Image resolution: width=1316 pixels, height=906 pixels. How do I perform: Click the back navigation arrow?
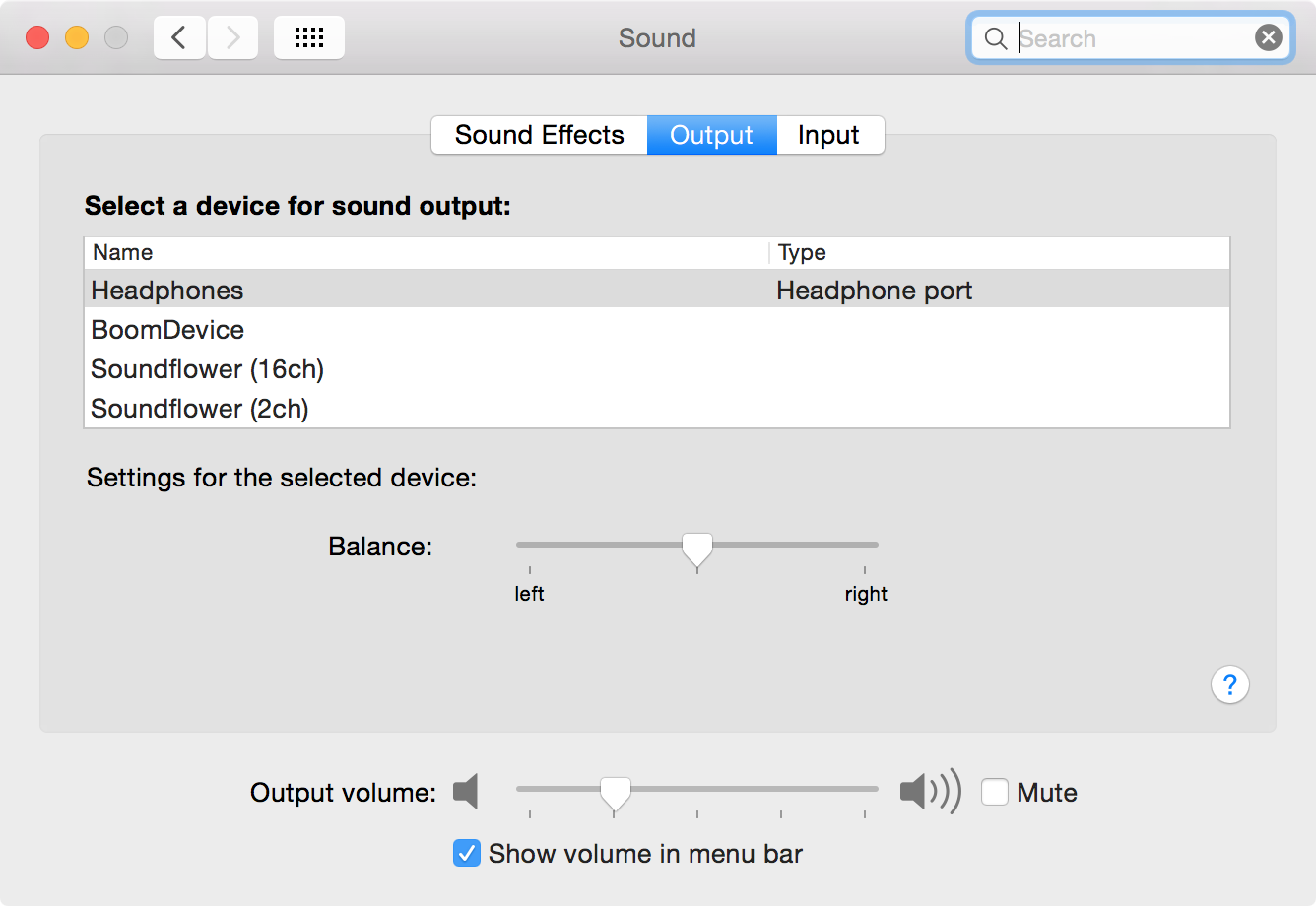(x=178, y=36)
